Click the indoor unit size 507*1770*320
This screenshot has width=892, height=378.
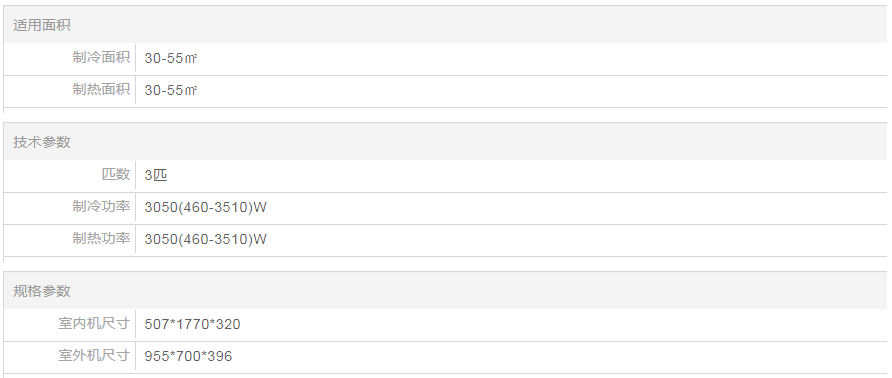192,324
